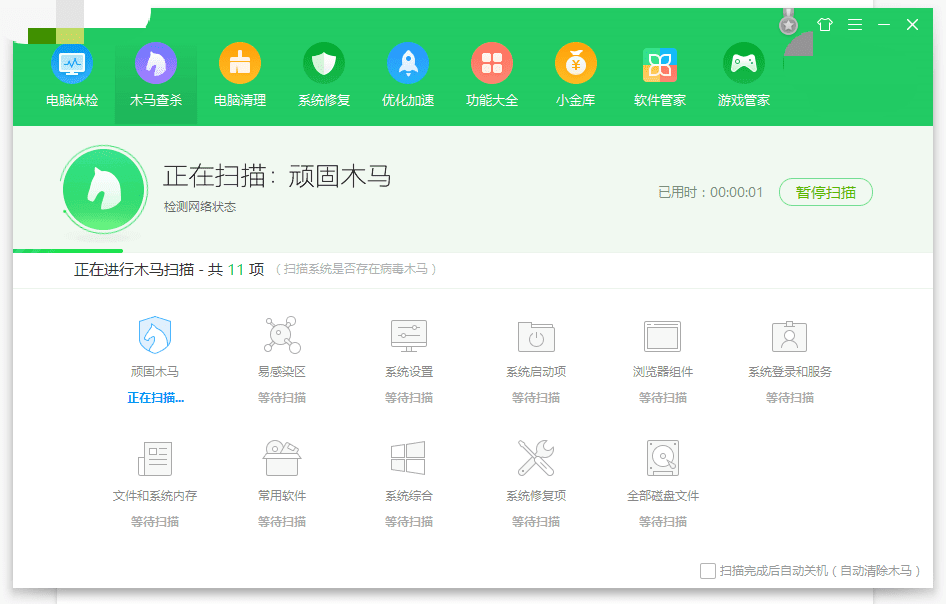The image size is (946, 604).
Task: Click the 文件和系统内存 scan item icon
Action: (x=155, y=459)
